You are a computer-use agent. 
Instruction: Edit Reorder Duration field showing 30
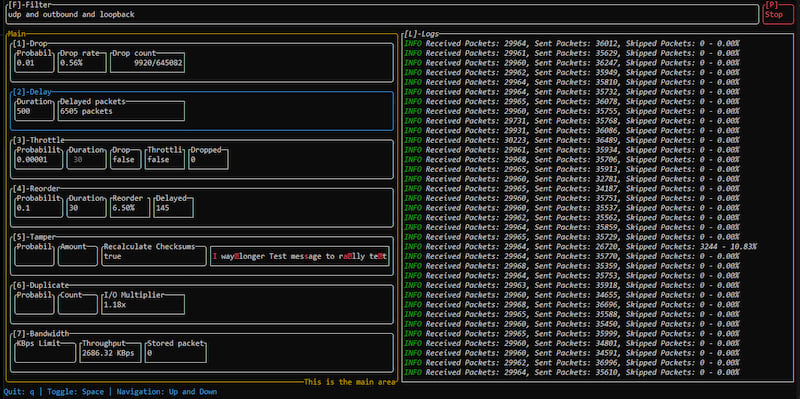click(x=87, y=208)
